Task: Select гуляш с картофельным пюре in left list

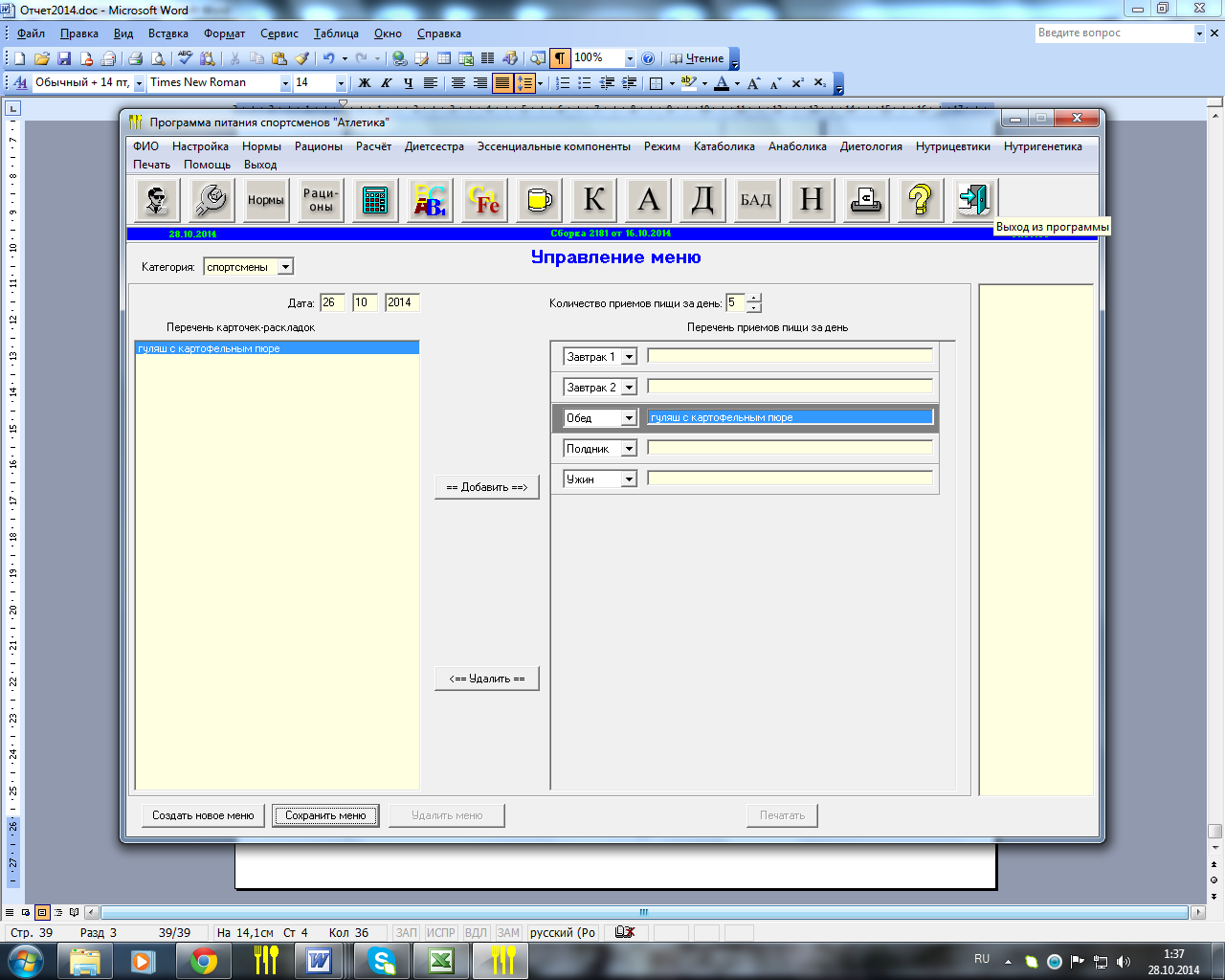Action: pos(210,349)
